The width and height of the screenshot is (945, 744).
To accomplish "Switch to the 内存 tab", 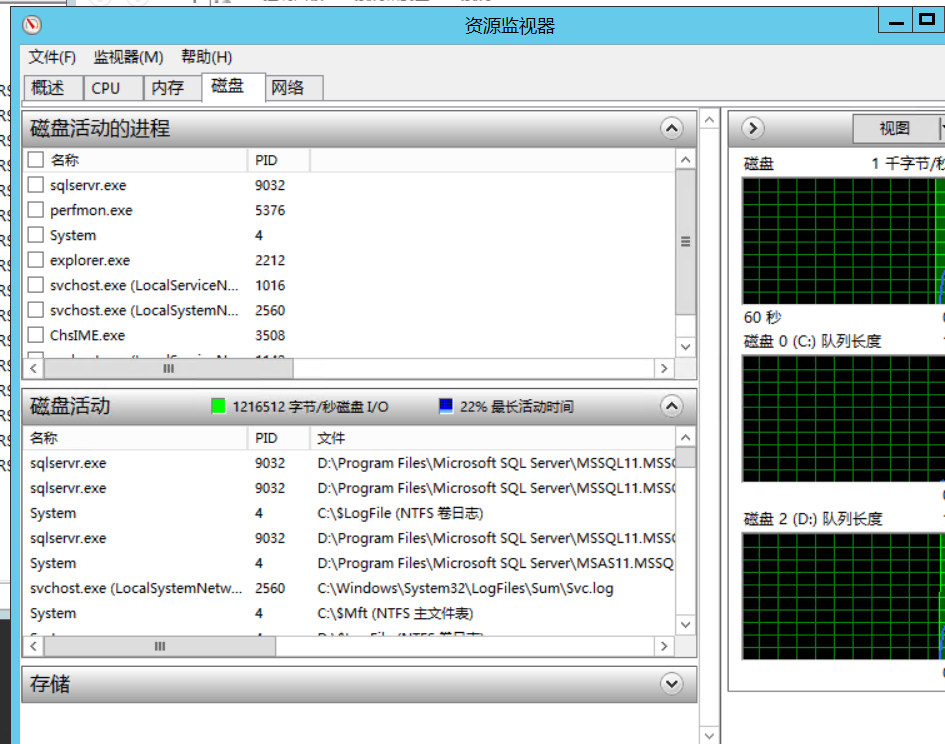I will click(x=172, y=88).
